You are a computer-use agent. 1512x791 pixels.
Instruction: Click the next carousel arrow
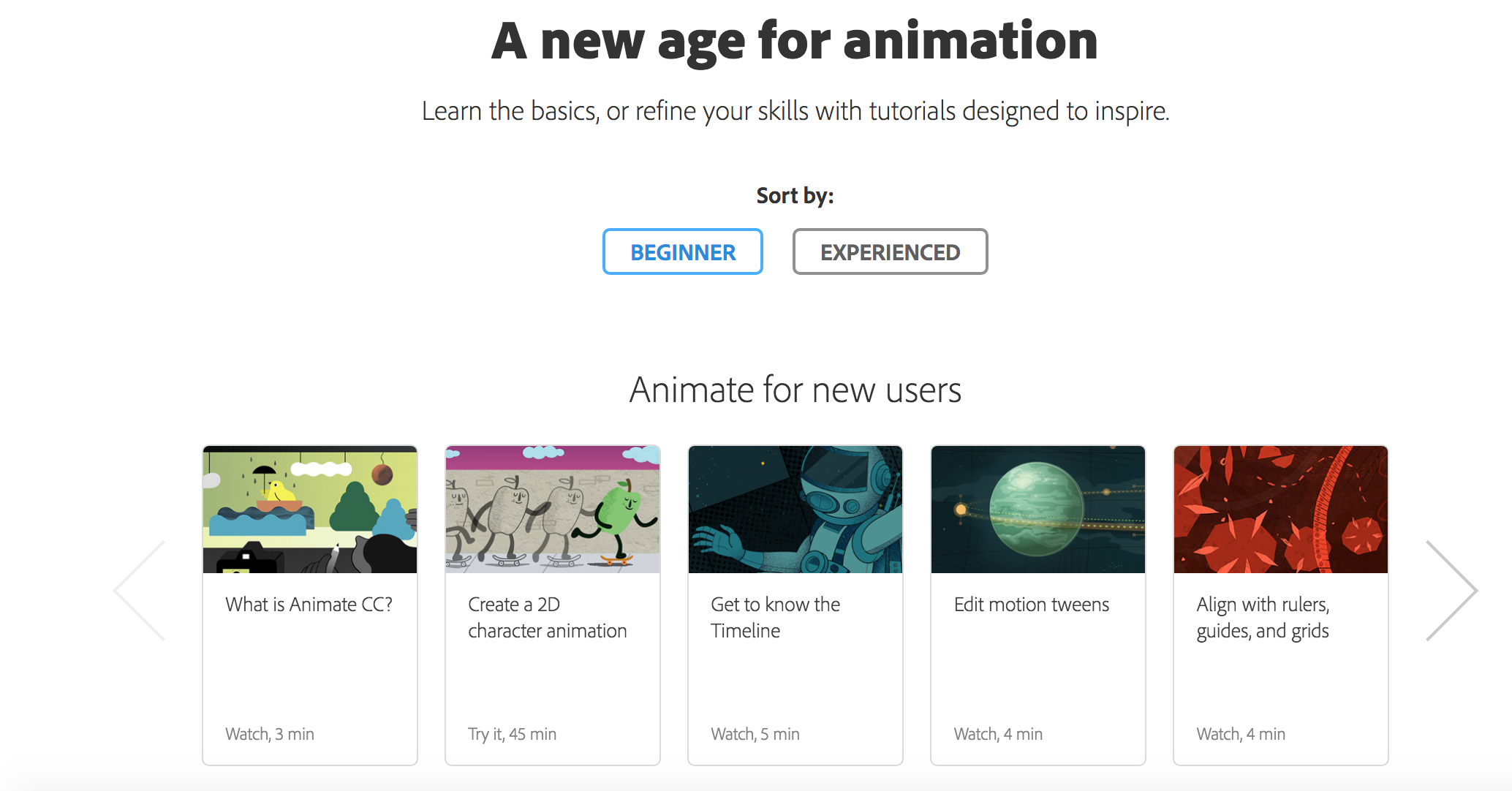click(x=1452, y=591)
